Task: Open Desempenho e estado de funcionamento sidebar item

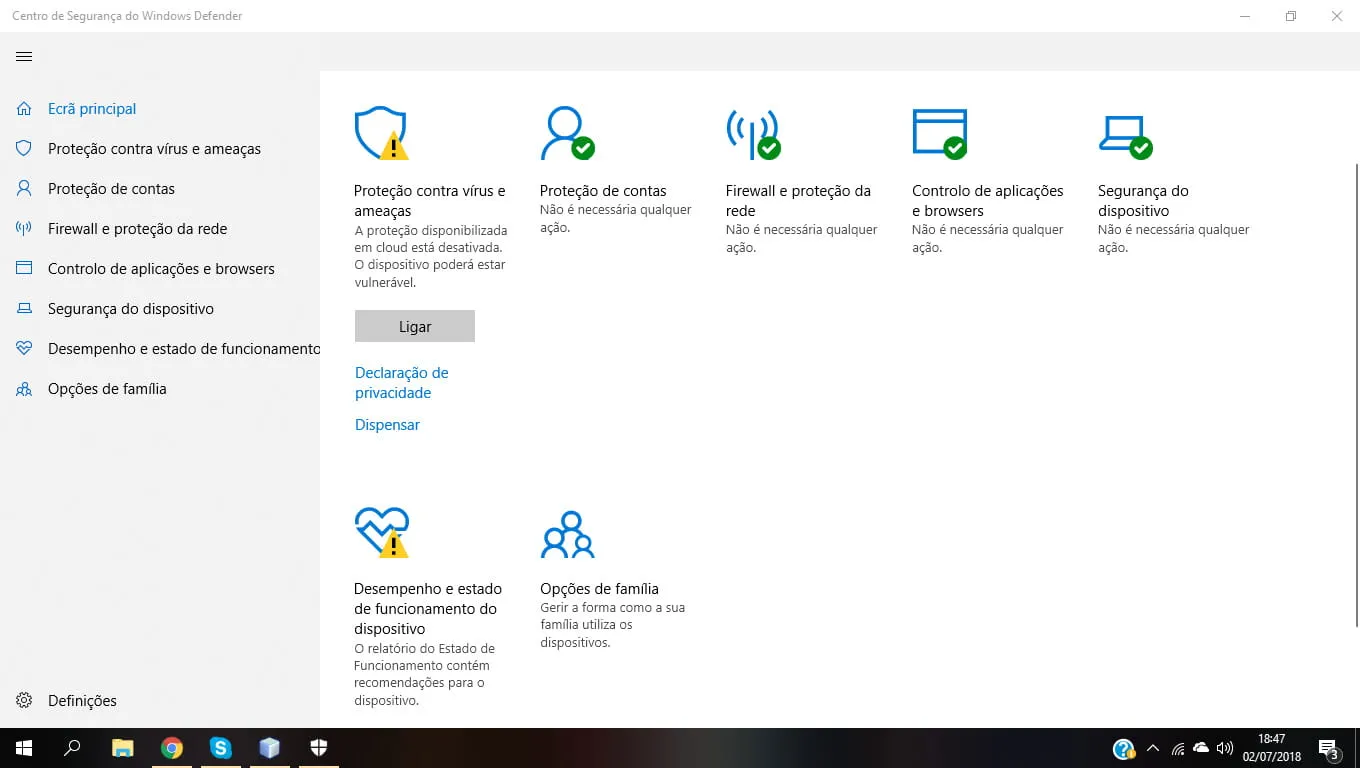Action: click(184, 349)
